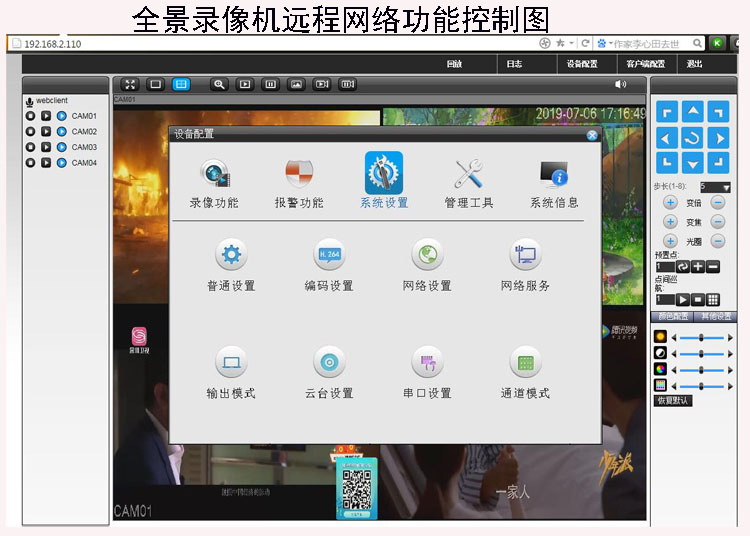The height and width of the screenshot is (536, 750).
Task: Open browser bookmark star dropdown arrow
Action: point(571,44)
